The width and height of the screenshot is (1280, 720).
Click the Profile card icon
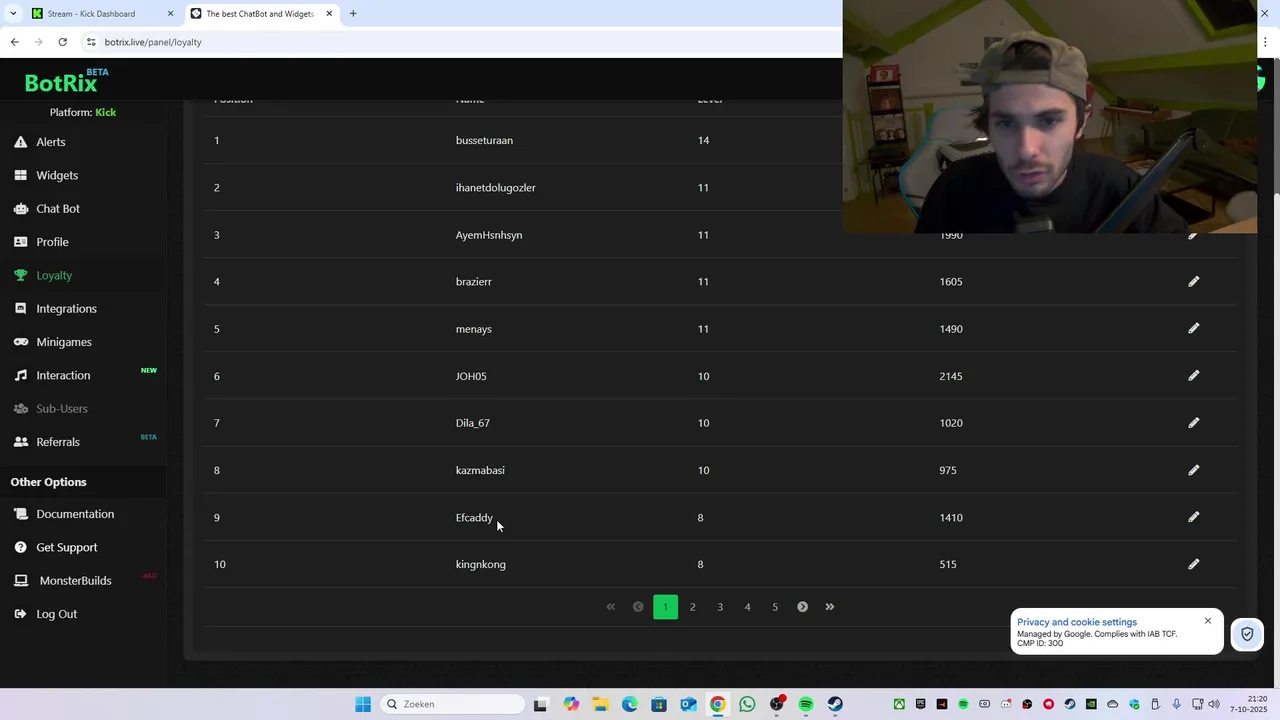[20, 242]
